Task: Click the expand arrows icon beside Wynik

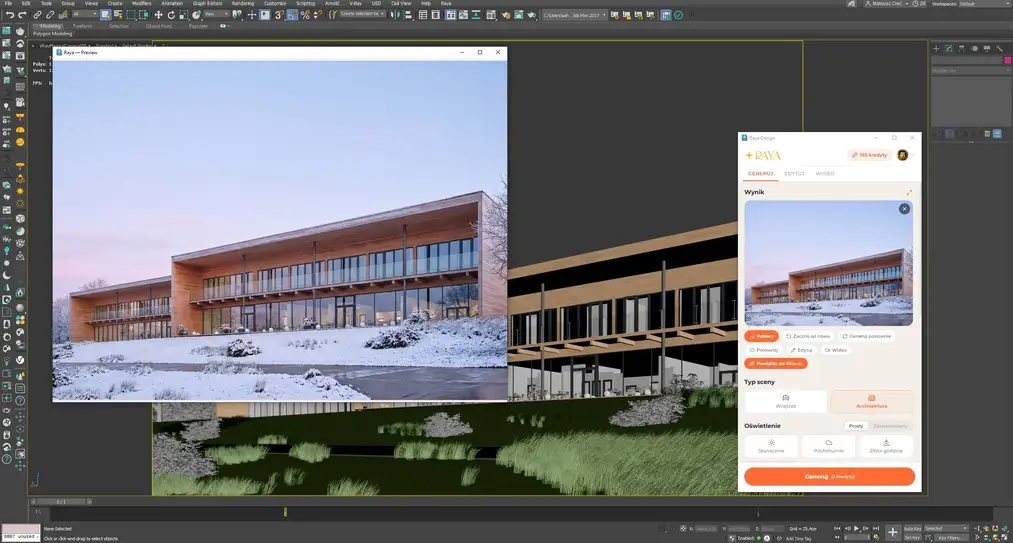Action: click(909, 193)
